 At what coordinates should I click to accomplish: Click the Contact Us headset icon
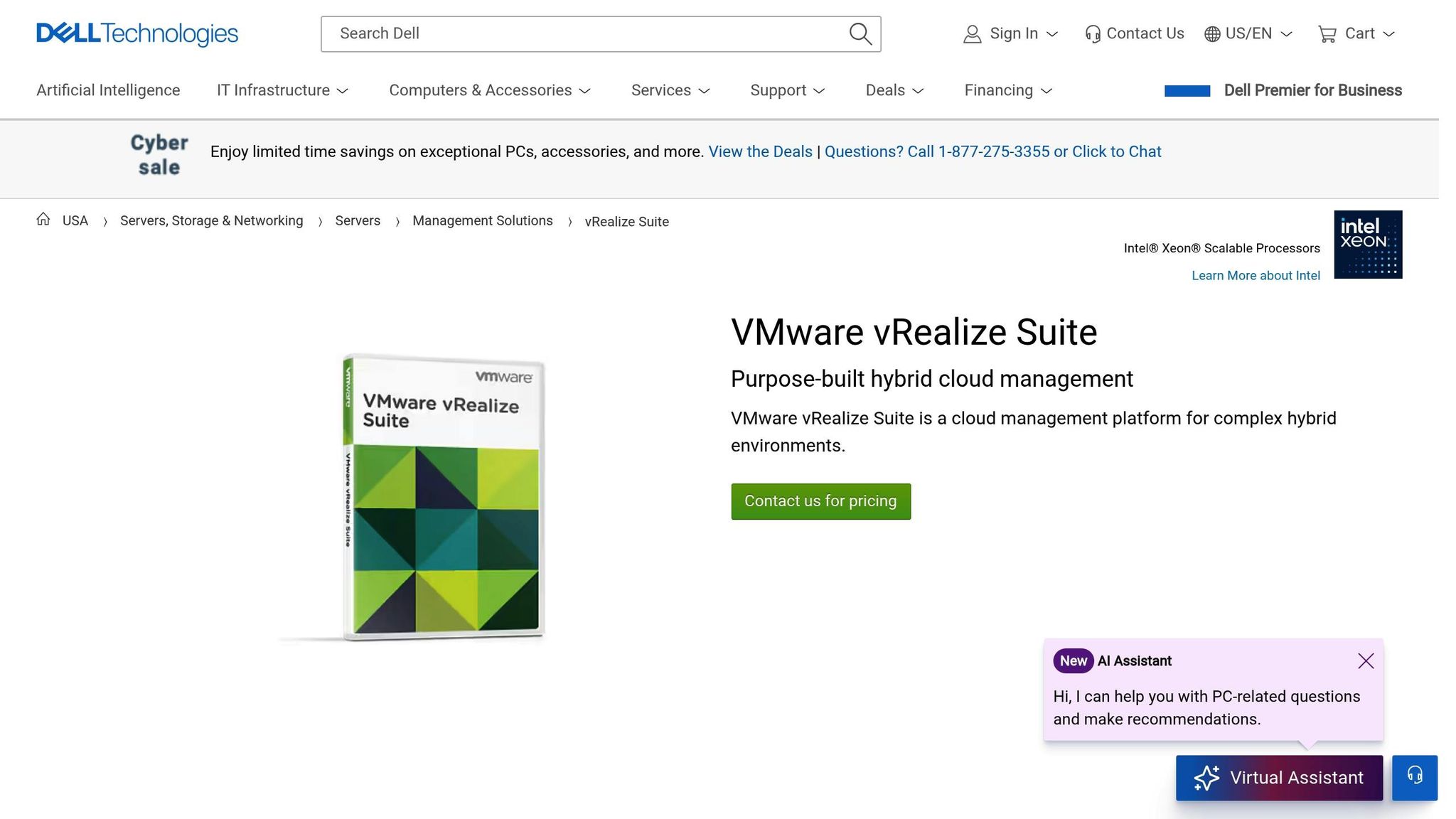pyautogui.click(x=1092, y=33)
